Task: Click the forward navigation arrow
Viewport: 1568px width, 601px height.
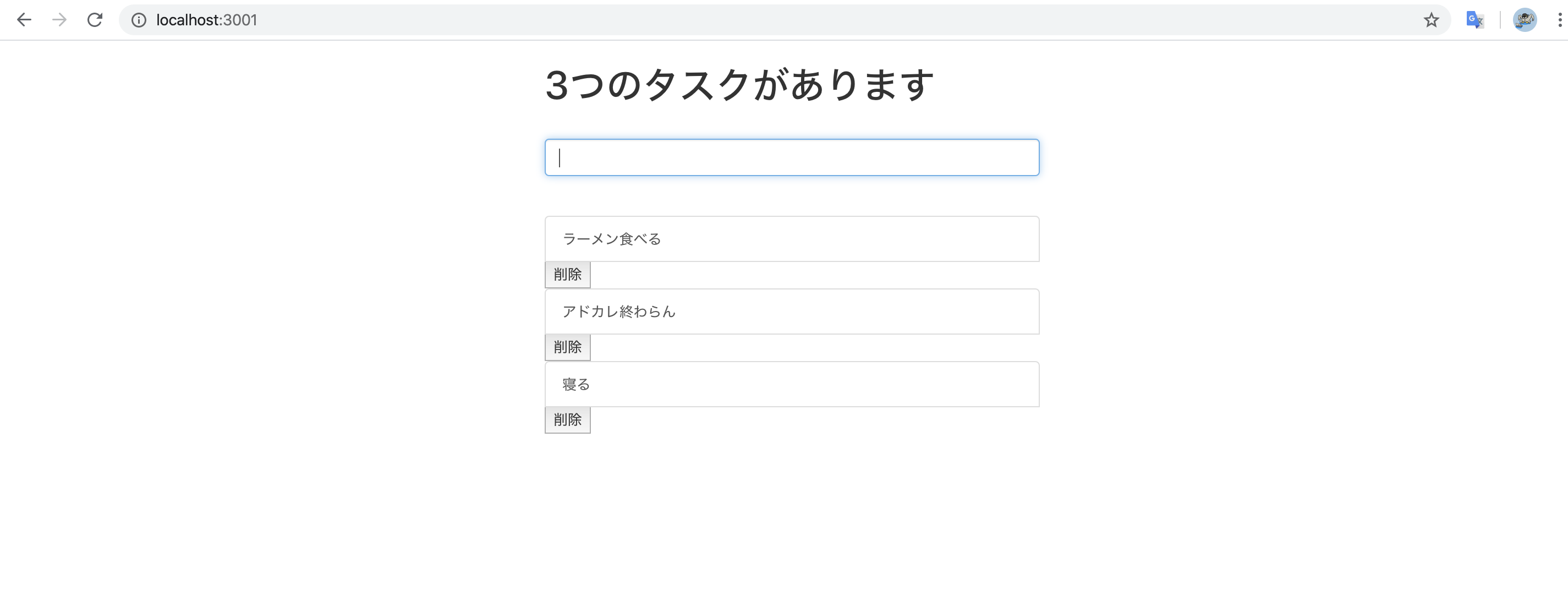Action: [59, 19]
